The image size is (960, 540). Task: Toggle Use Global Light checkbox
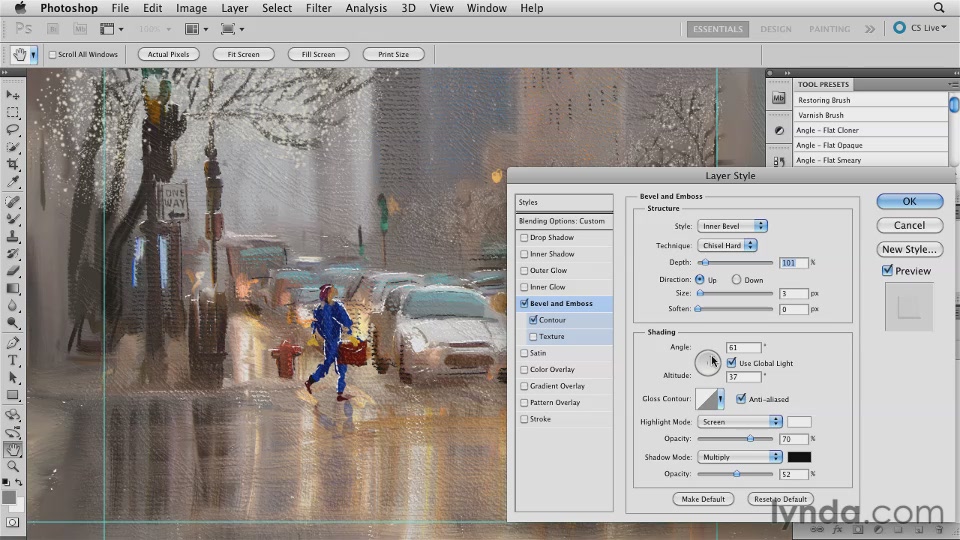coord(732,362)
